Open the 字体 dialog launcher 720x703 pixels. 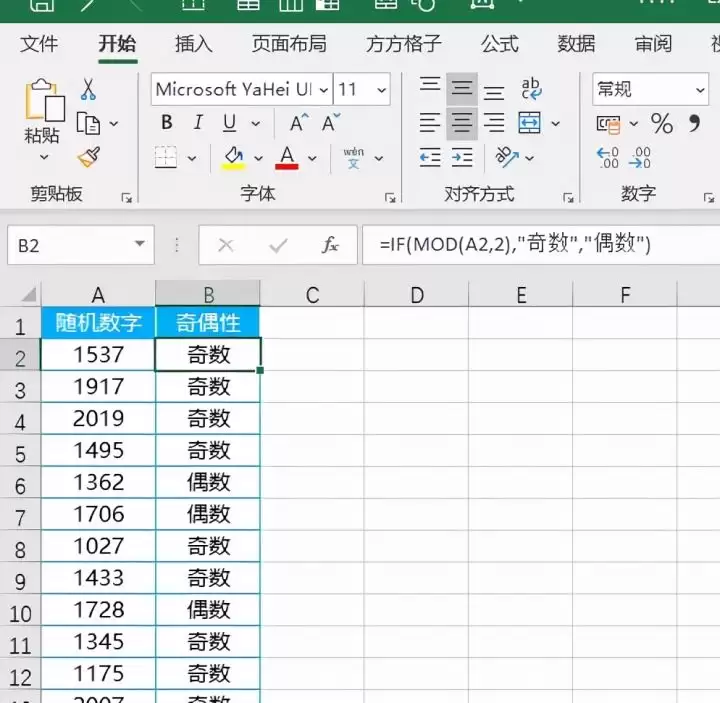390,197
